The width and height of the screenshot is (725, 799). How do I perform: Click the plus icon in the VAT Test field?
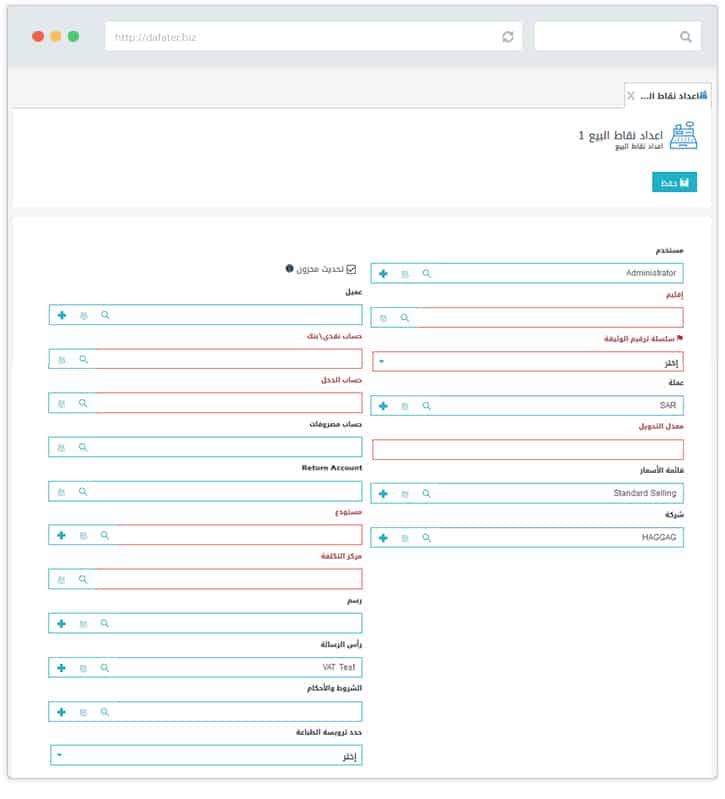click(x=61, y=667)
